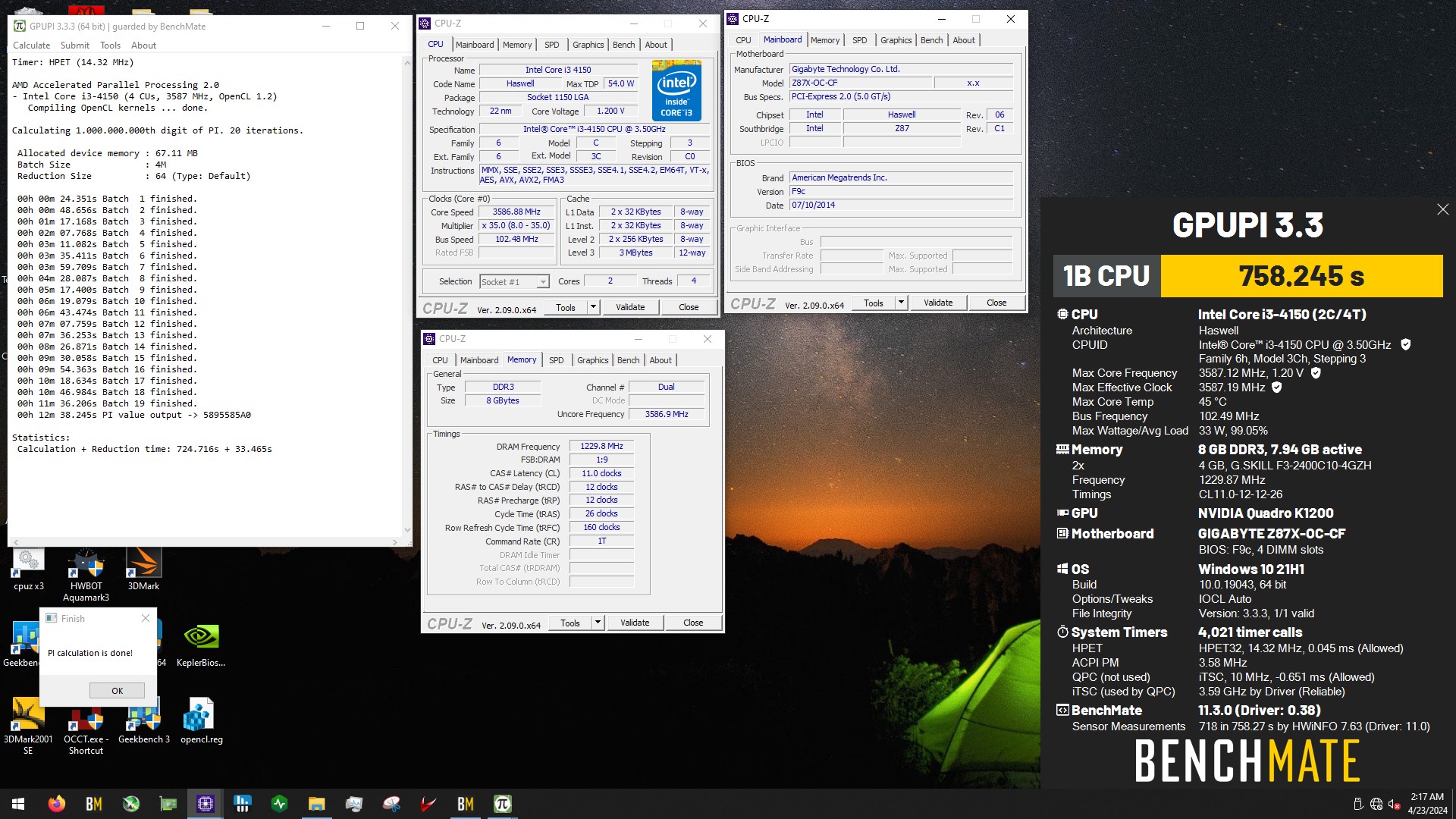Click the Intel Core i3 logo in CPU-Z
This screenshot has width=1456, height=819.
676,90
